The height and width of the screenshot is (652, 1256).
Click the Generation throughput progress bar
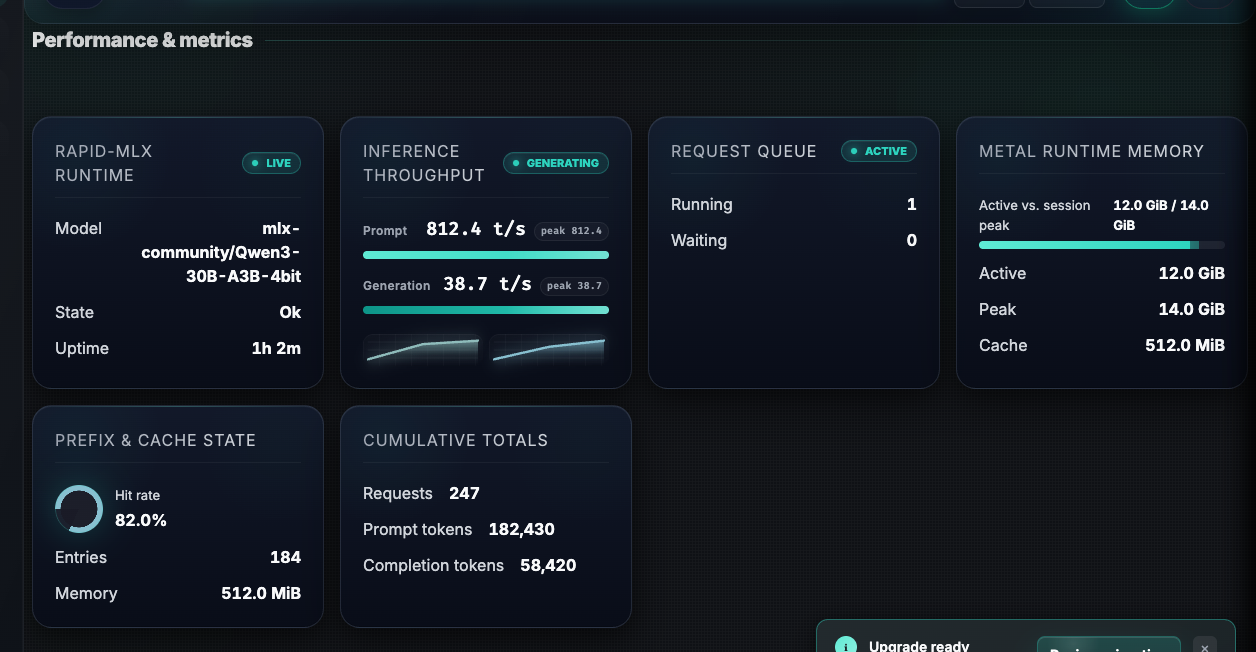coord(486,310)
